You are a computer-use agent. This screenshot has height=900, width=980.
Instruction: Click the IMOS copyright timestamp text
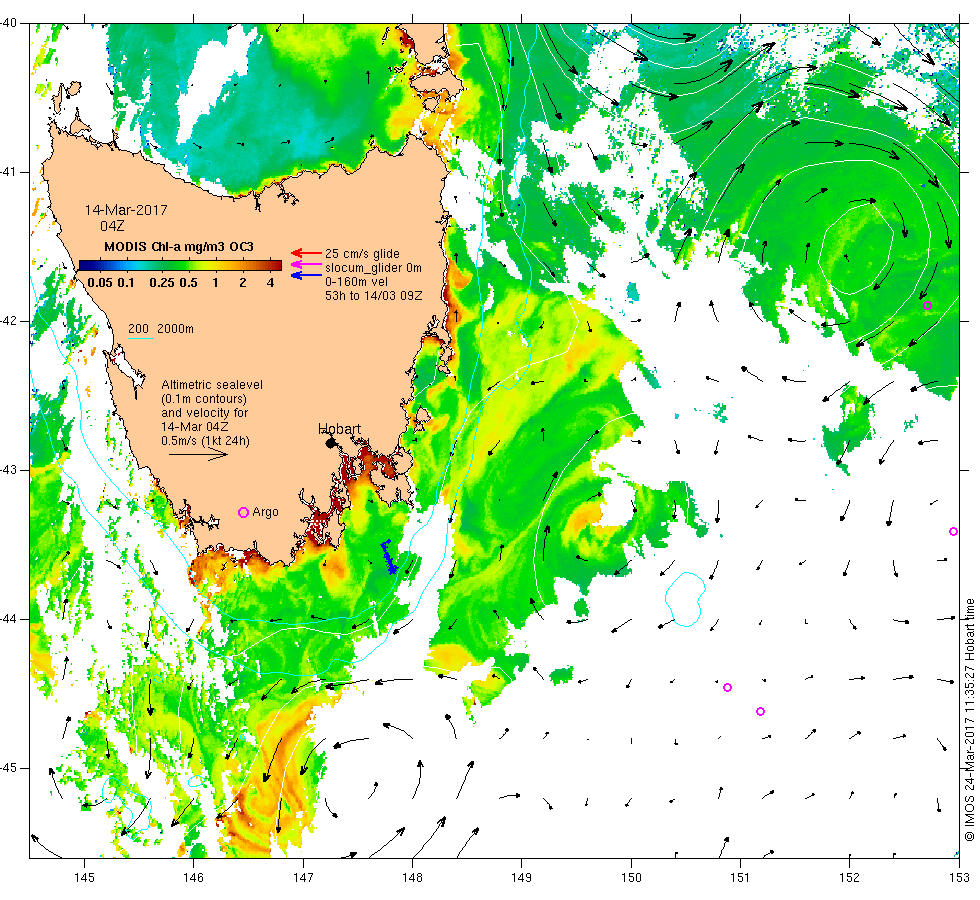(969, 719)
